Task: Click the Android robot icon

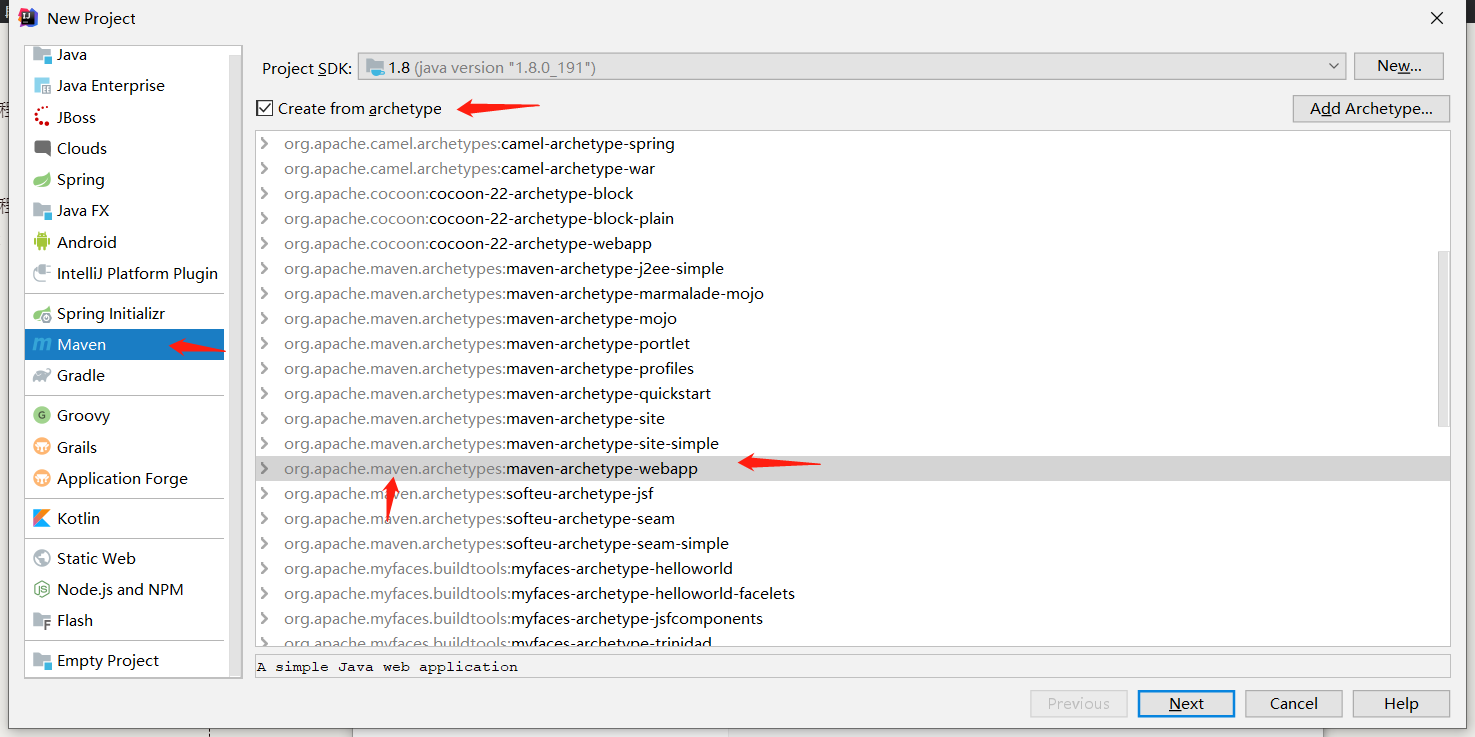Action: (42, 242)
